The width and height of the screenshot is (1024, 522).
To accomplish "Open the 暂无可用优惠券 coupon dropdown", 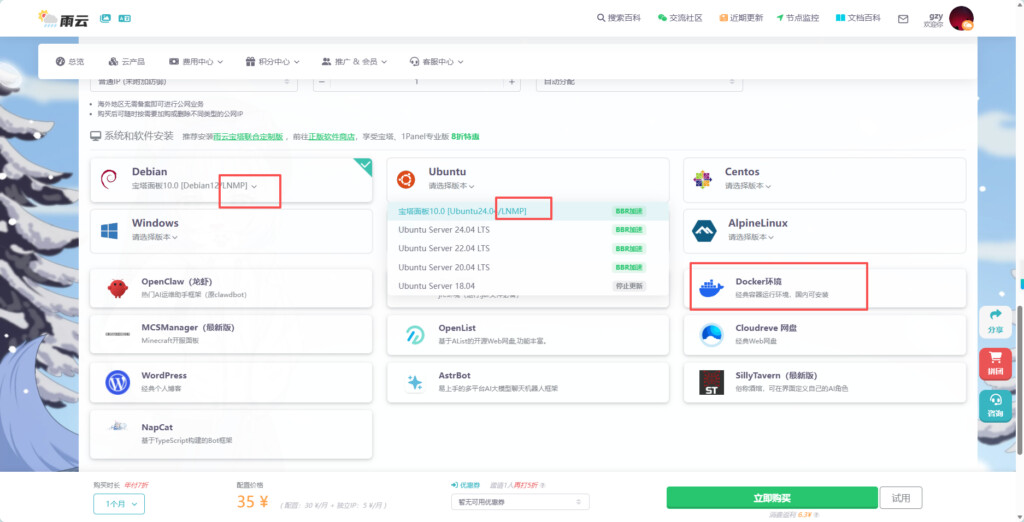I will pyautogui.click(x=520, y=502).
